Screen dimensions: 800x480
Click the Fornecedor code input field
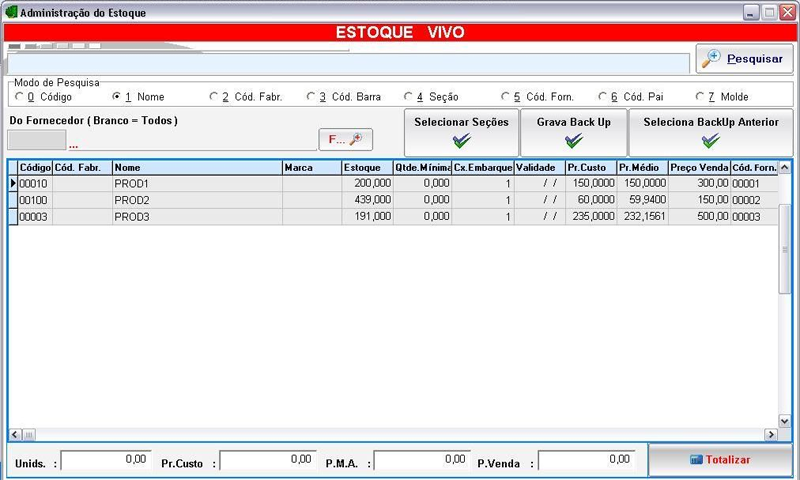click(36, 140)
